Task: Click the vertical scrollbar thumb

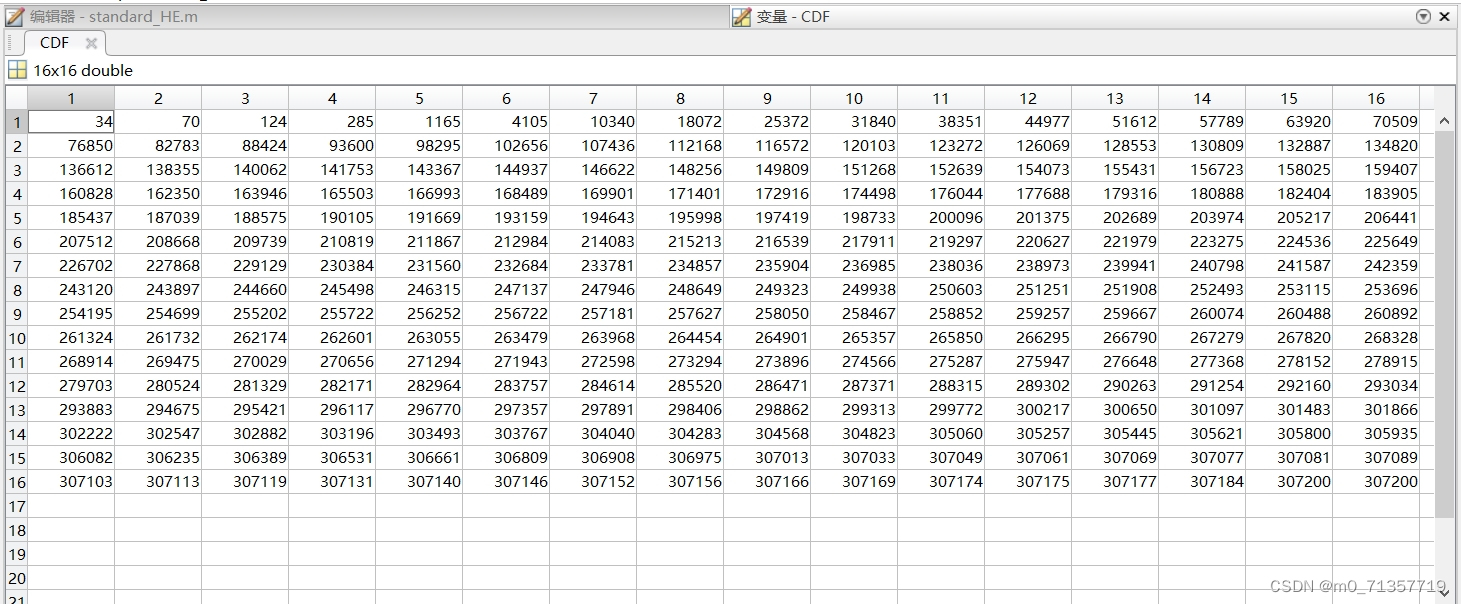Action: point(1444,324)
